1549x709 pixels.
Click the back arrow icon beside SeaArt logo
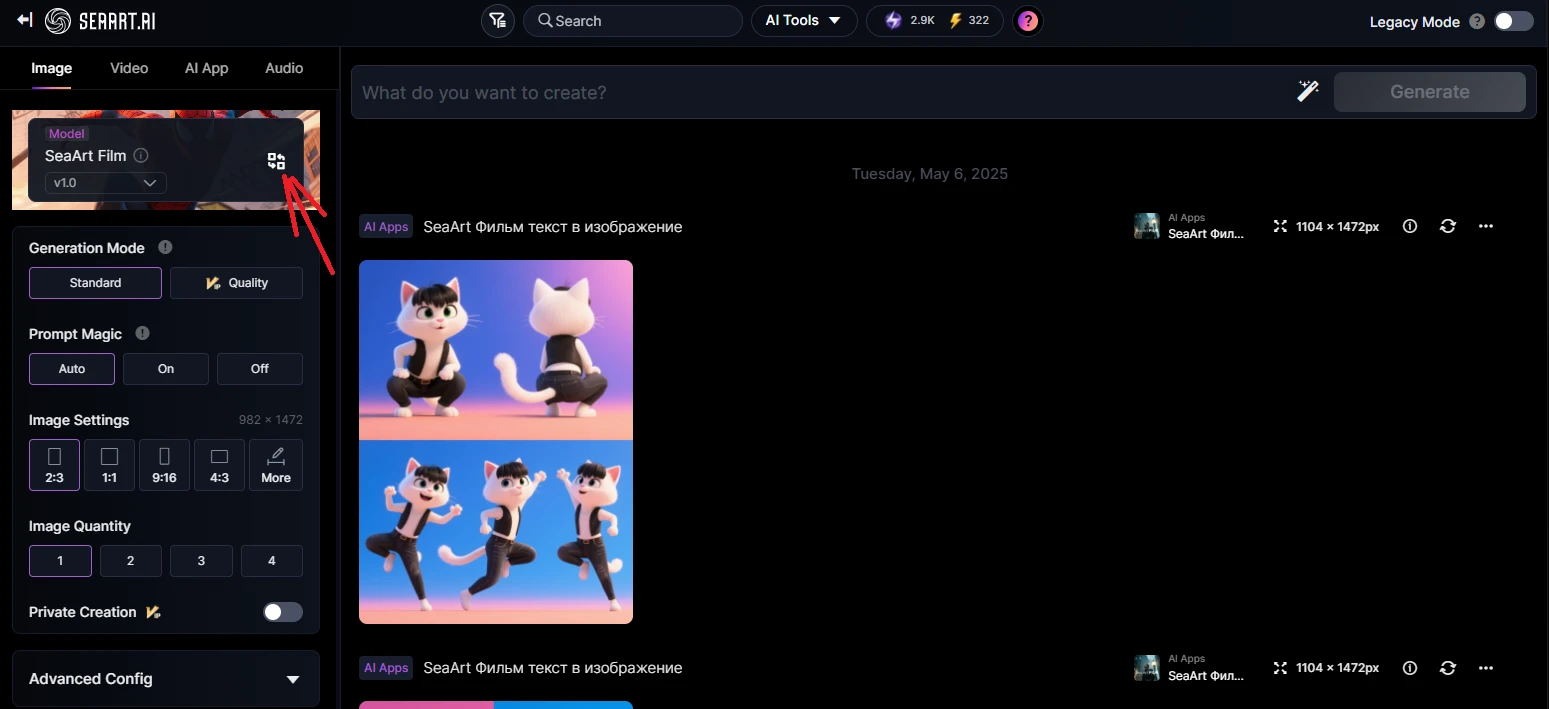coord(25,20)
